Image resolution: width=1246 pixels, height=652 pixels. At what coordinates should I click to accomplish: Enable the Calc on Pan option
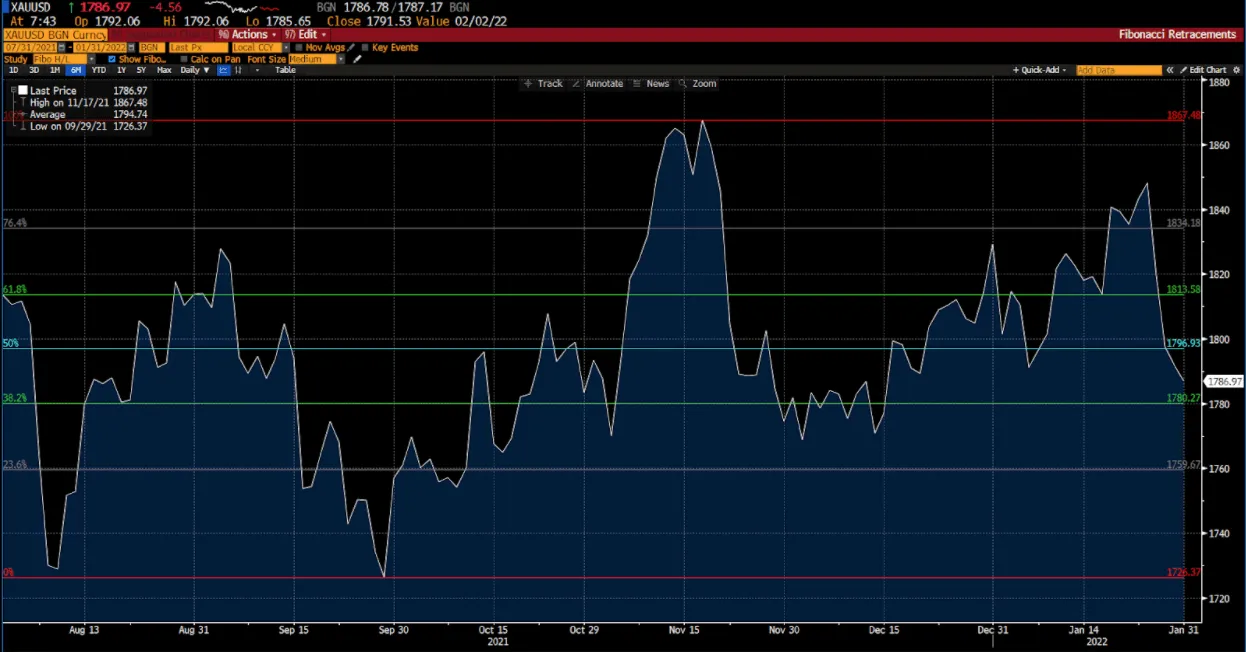click(183, 59)
